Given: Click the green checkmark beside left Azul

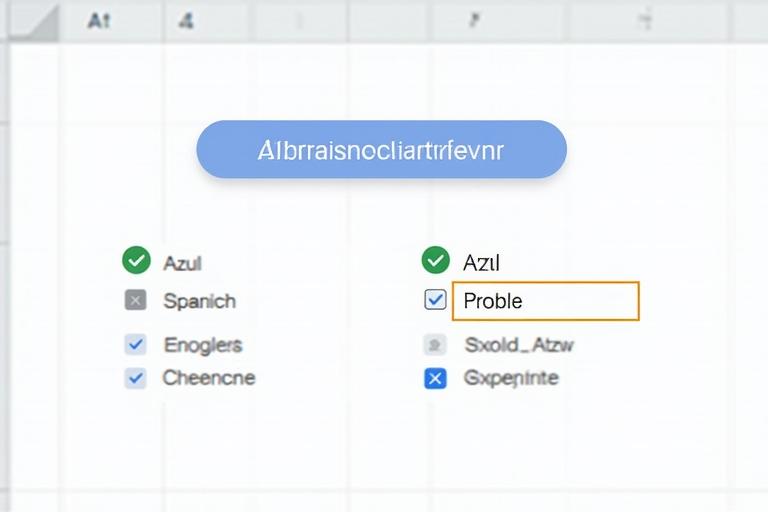Looking at the screenshot, I should 136,261.
